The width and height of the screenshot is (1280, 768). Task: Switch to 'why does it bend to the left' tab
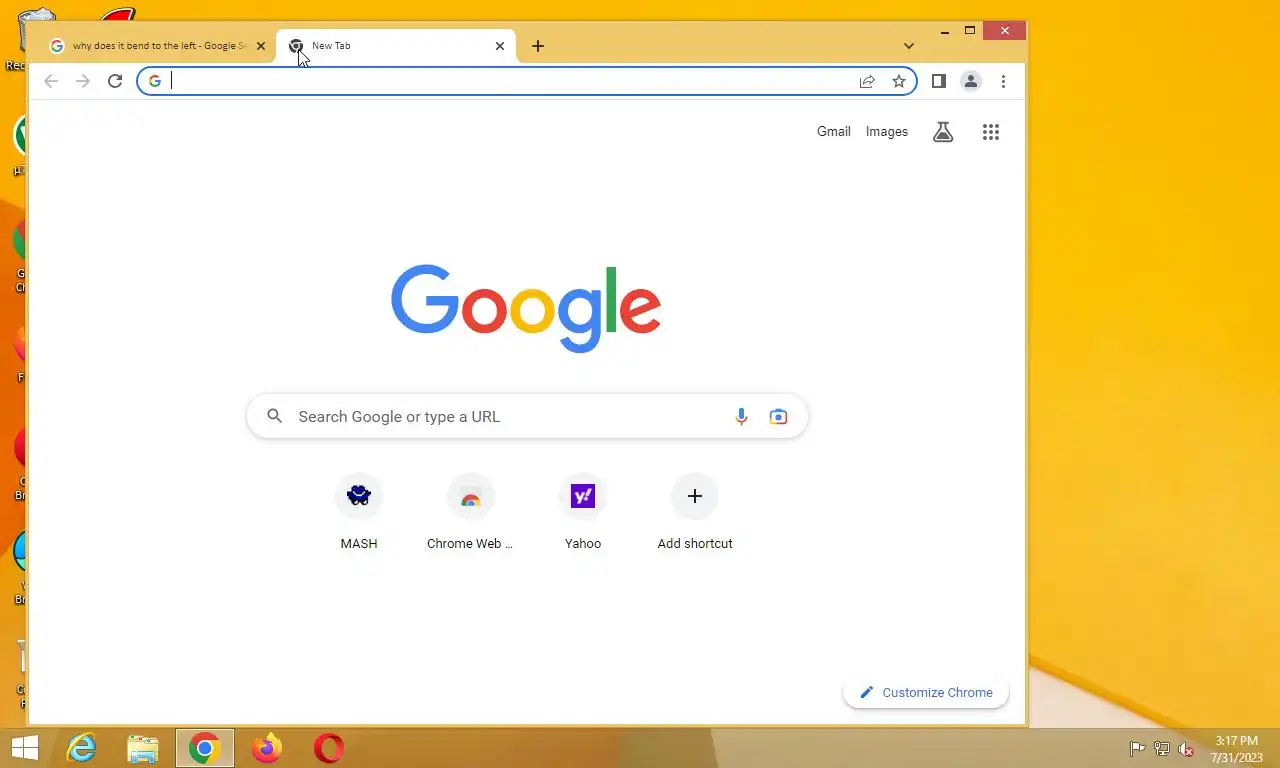pos(158,46)
